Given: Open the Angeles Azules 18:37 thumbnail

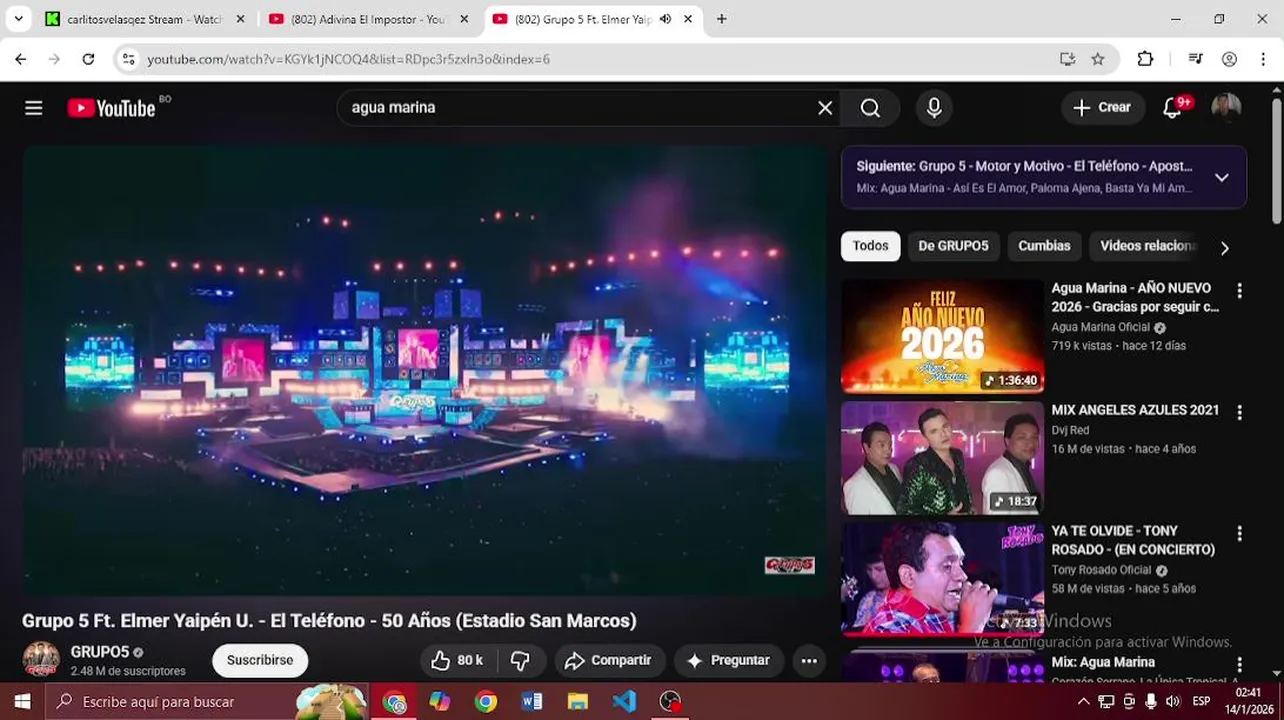Looking at the screenshot, I should click(x=942, y=458).
